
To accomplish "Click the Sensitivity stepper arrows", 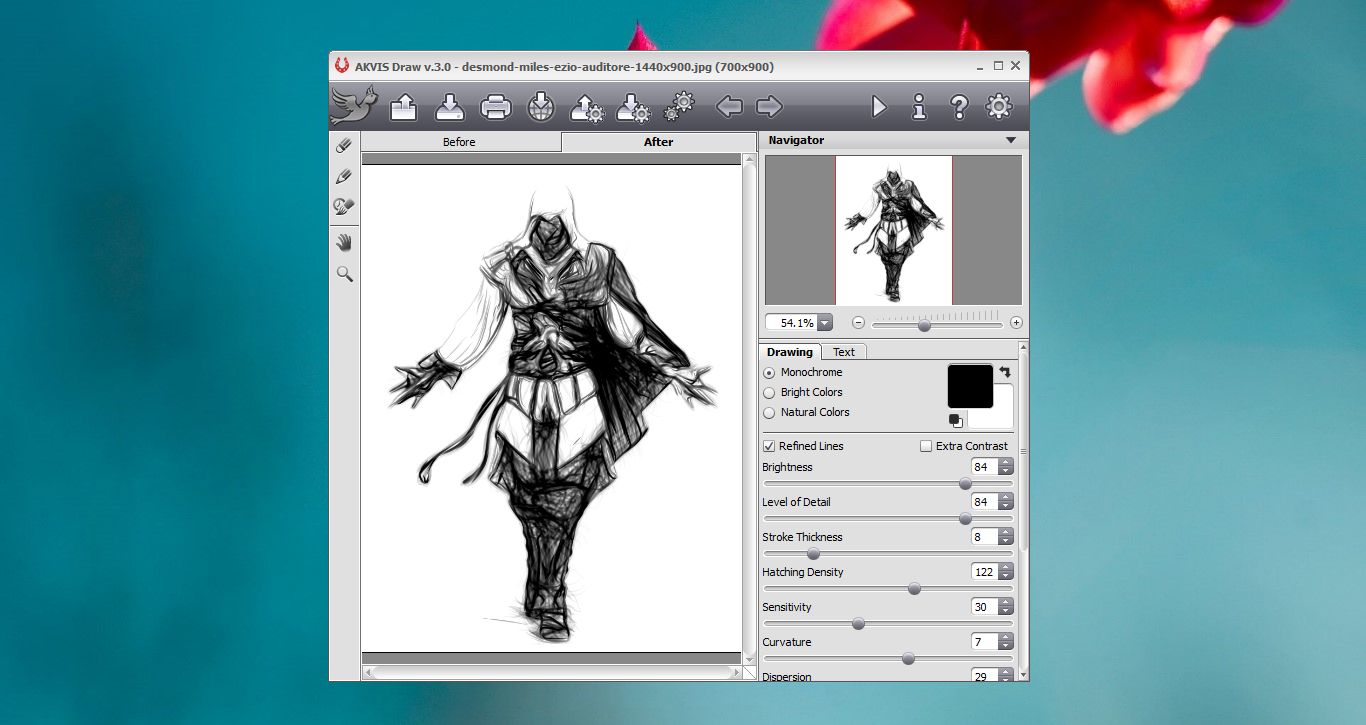I will (1005, 607).
